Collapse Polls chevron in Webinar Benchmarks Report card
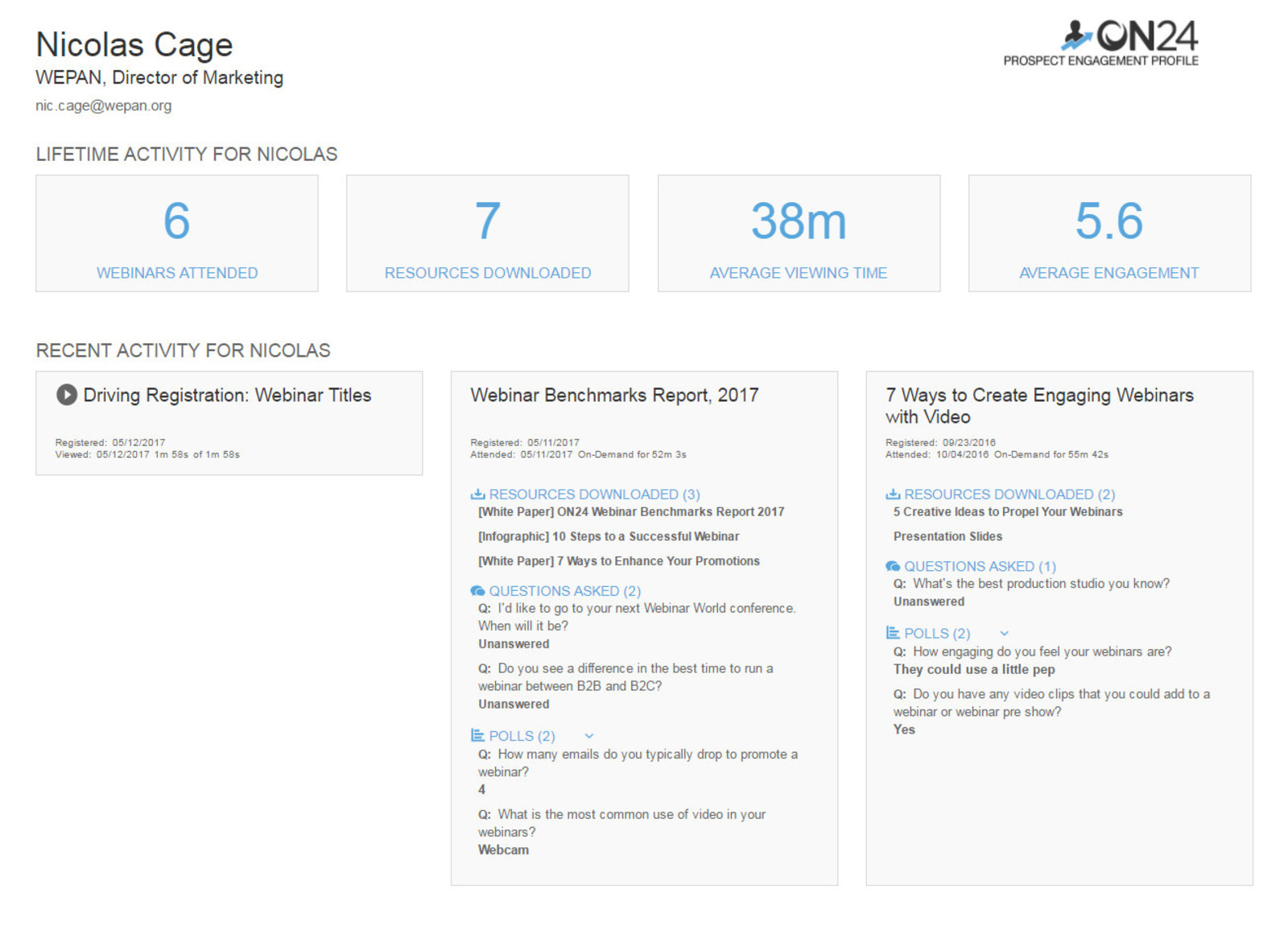The width and height of the screenshot is (1288, 951). (x=589, y=736)
